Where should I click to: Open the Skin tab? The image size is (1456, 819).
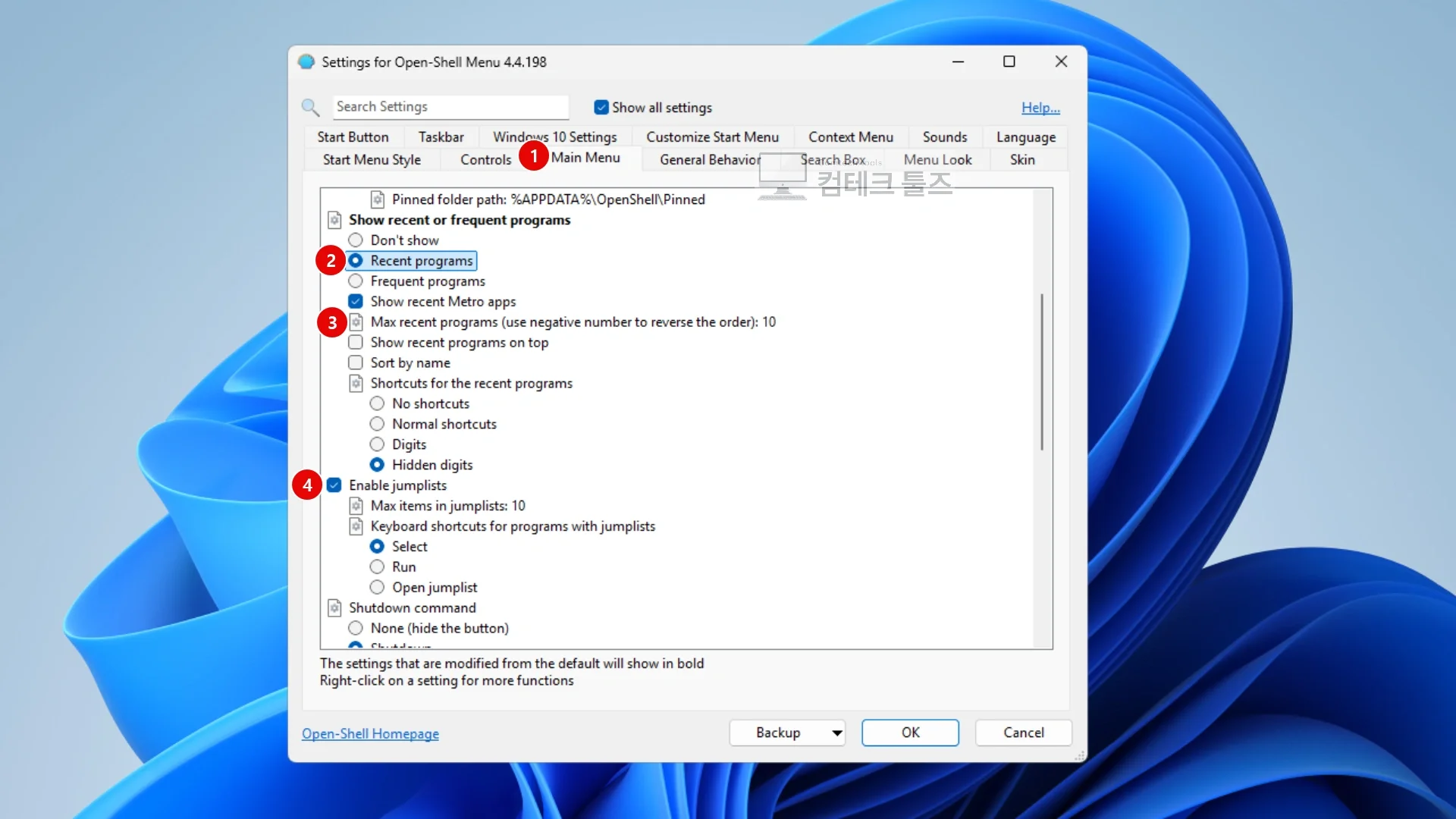tap(1022, 160)
